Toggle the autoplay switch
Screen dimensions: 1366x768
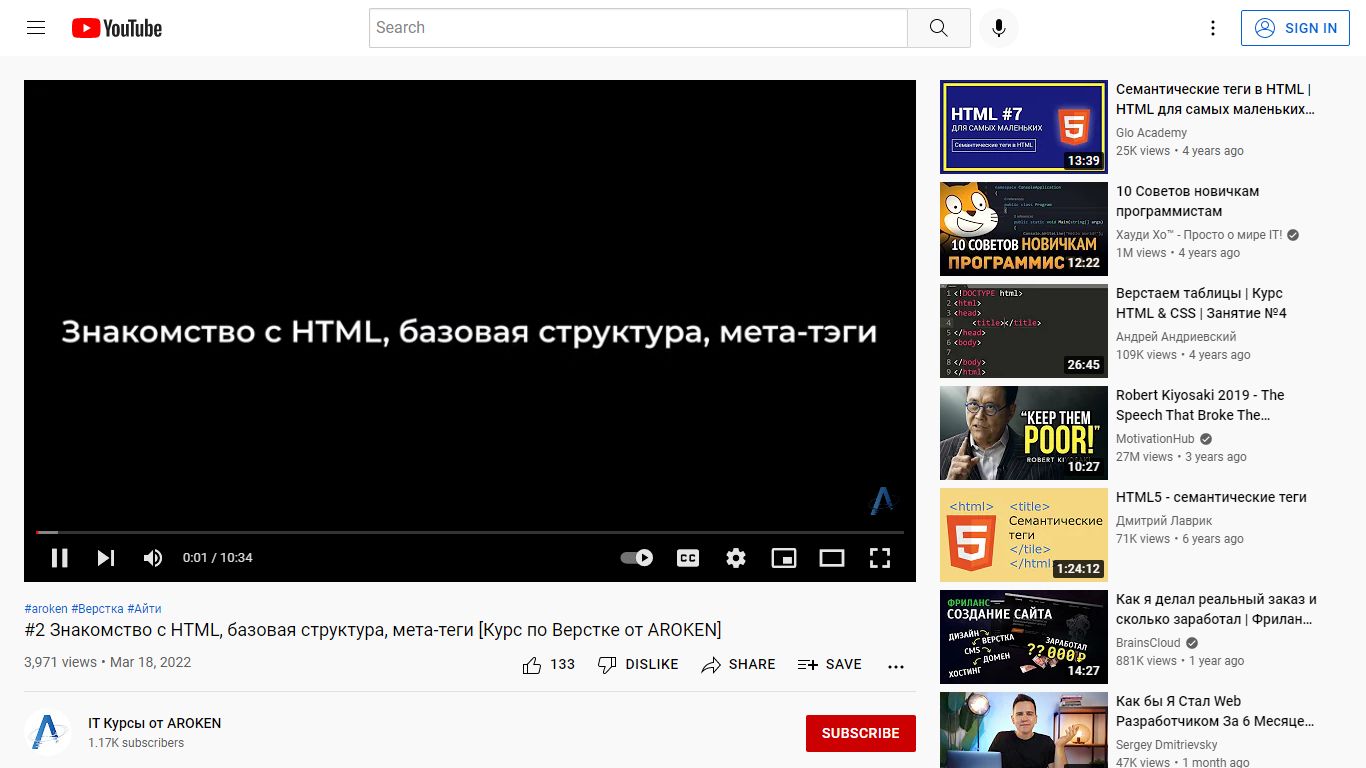[x=637, y=558]
